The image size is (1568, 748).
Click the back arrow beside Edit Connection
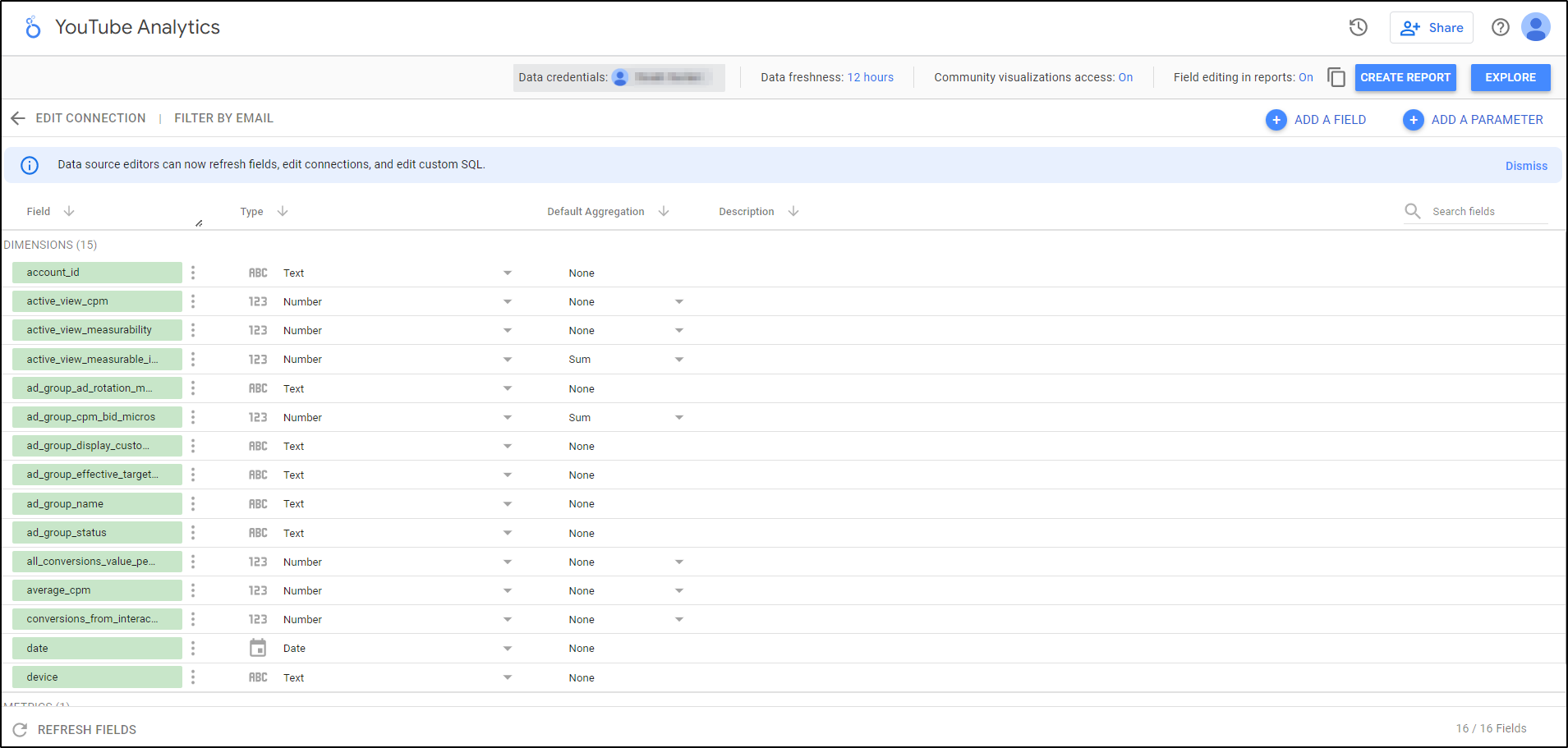[18, 118]
